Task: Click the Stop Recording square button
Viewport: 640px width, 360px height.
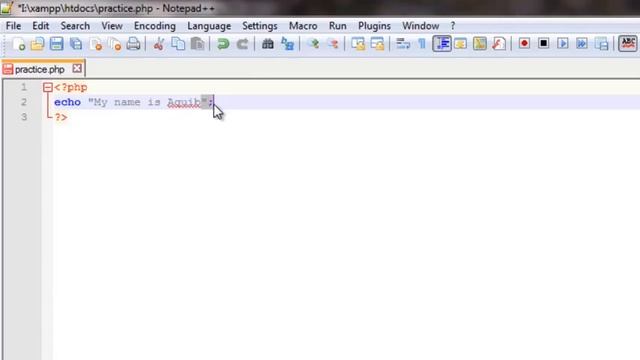Action: pos(544,43)
